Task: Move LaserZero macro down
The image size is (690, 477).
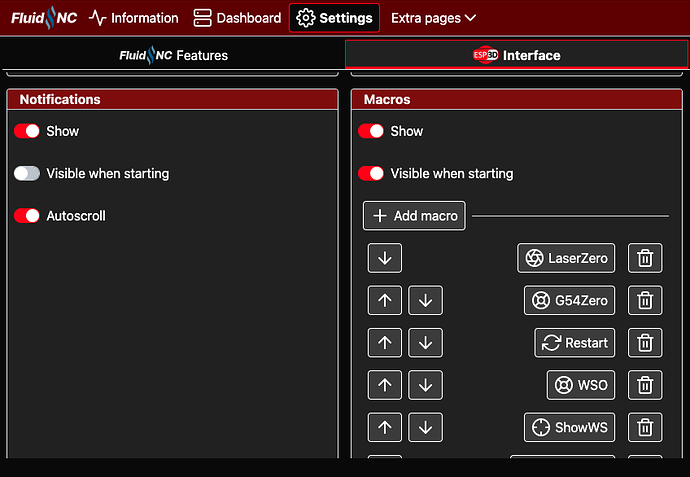Action: [x=385, y=258]
